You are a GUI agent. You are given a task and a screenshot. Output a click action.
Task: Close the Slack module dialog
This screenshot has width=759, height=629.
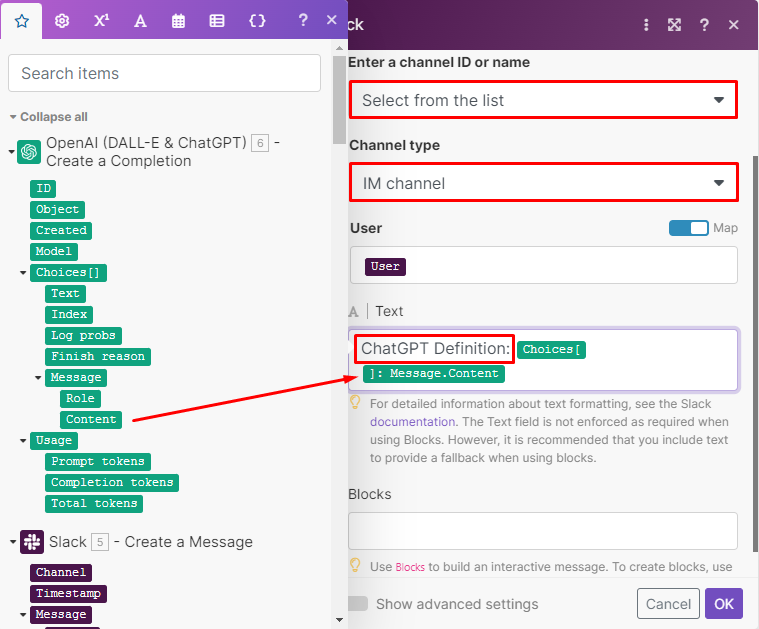pyautogui.click(x=734, y=25)
